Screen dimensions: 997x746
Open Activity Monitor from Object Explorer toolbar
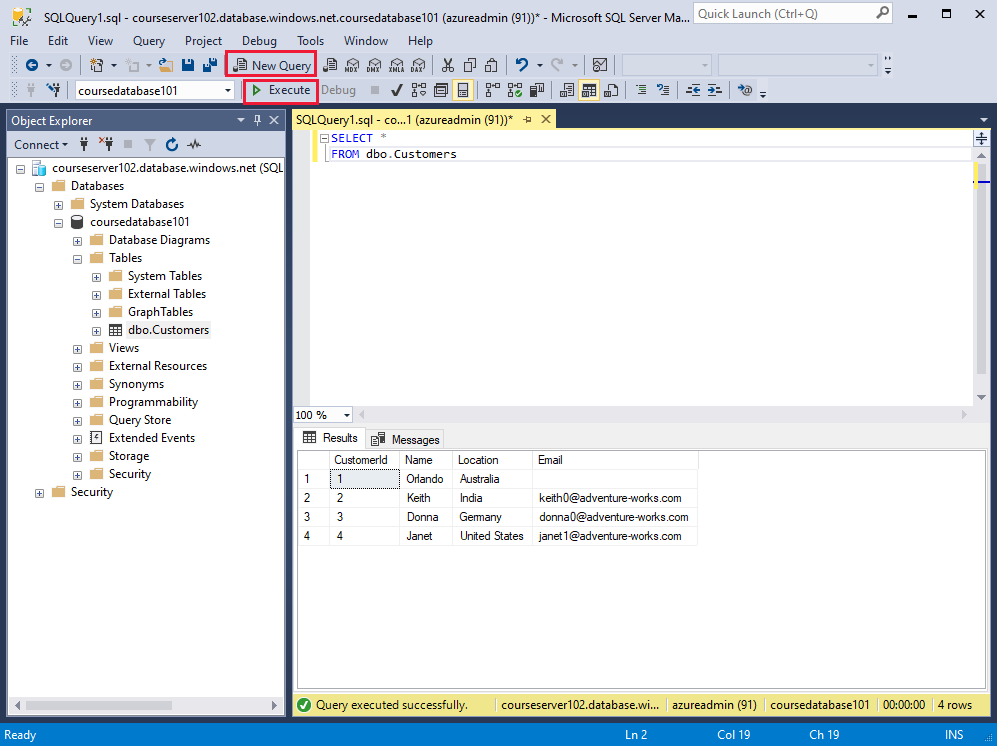click(194, 145)
